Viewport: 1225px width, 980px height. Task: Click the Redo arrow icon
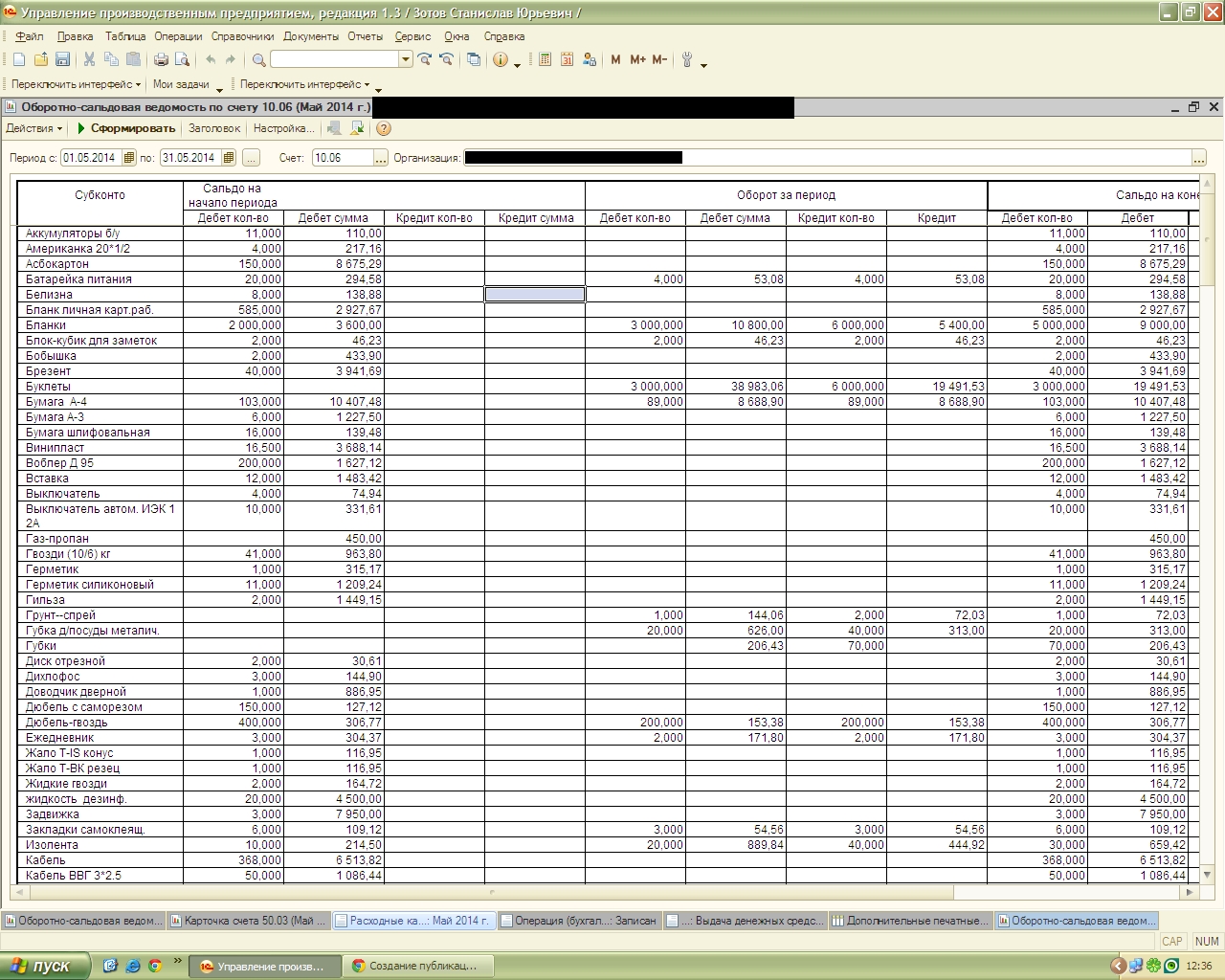[x=231, y=59]
